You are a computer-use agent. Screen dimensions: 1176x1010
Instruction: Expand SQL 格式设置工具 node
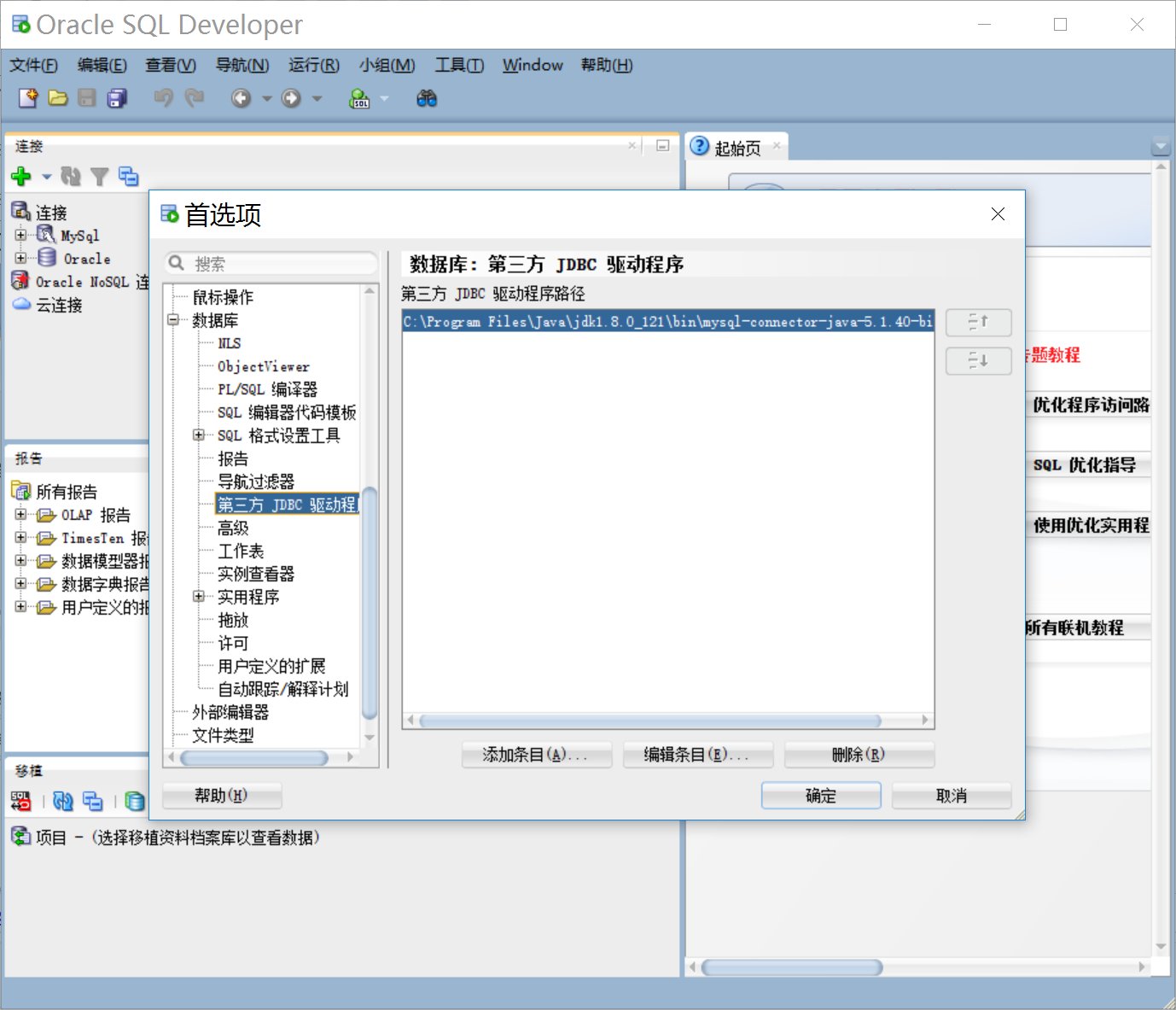click(199, 435)
